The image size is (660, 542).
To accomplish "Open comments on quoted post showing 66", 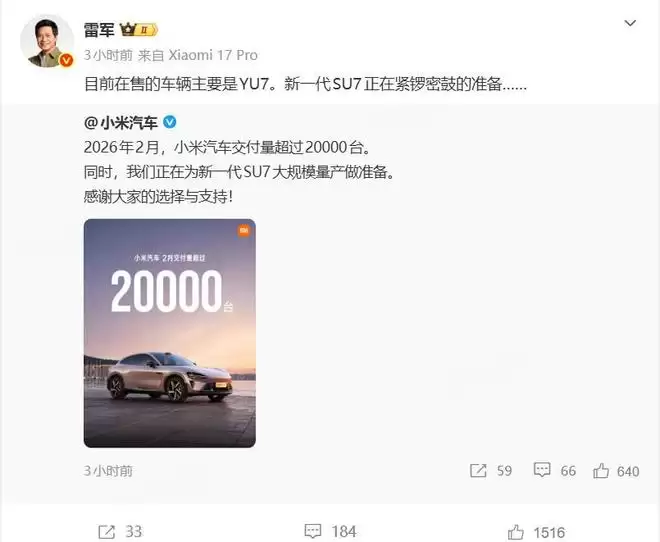I will coord(554,470).
